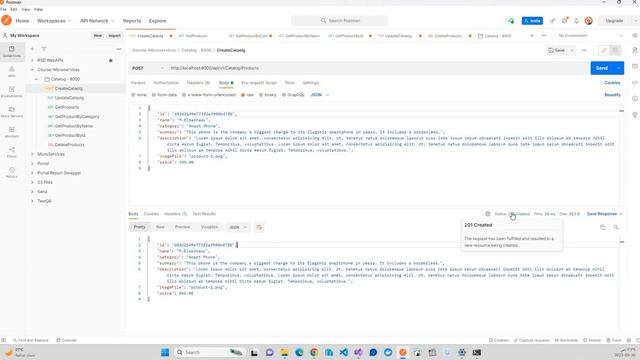Click the pencil edit icon near Save
Screen dimensions: 640x360
[604, 50]
